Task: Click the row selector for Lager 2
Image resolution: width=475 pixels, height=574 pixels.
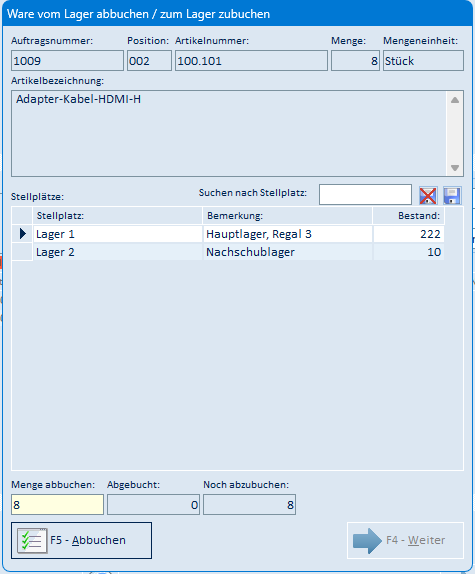Action: [22, 252]
